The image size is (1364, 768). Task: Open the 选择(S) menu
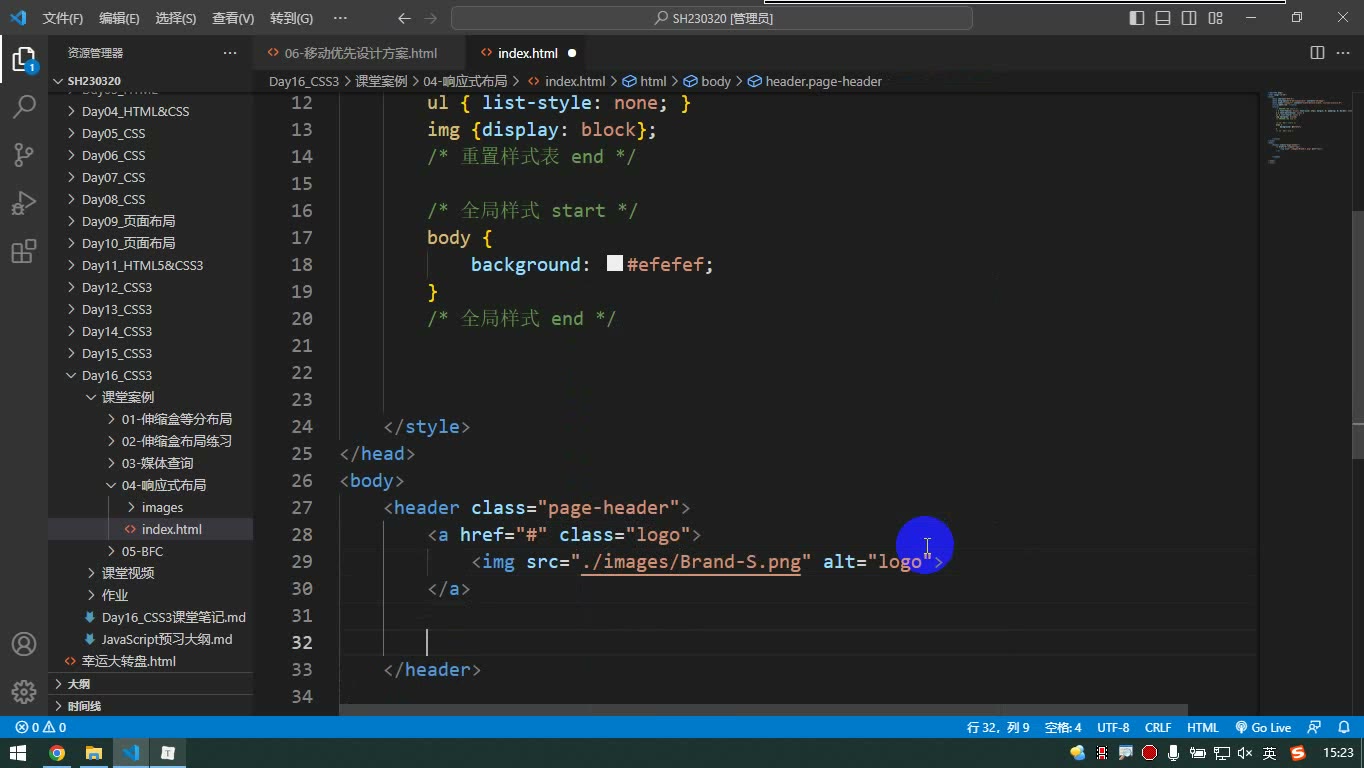(176, 18)
